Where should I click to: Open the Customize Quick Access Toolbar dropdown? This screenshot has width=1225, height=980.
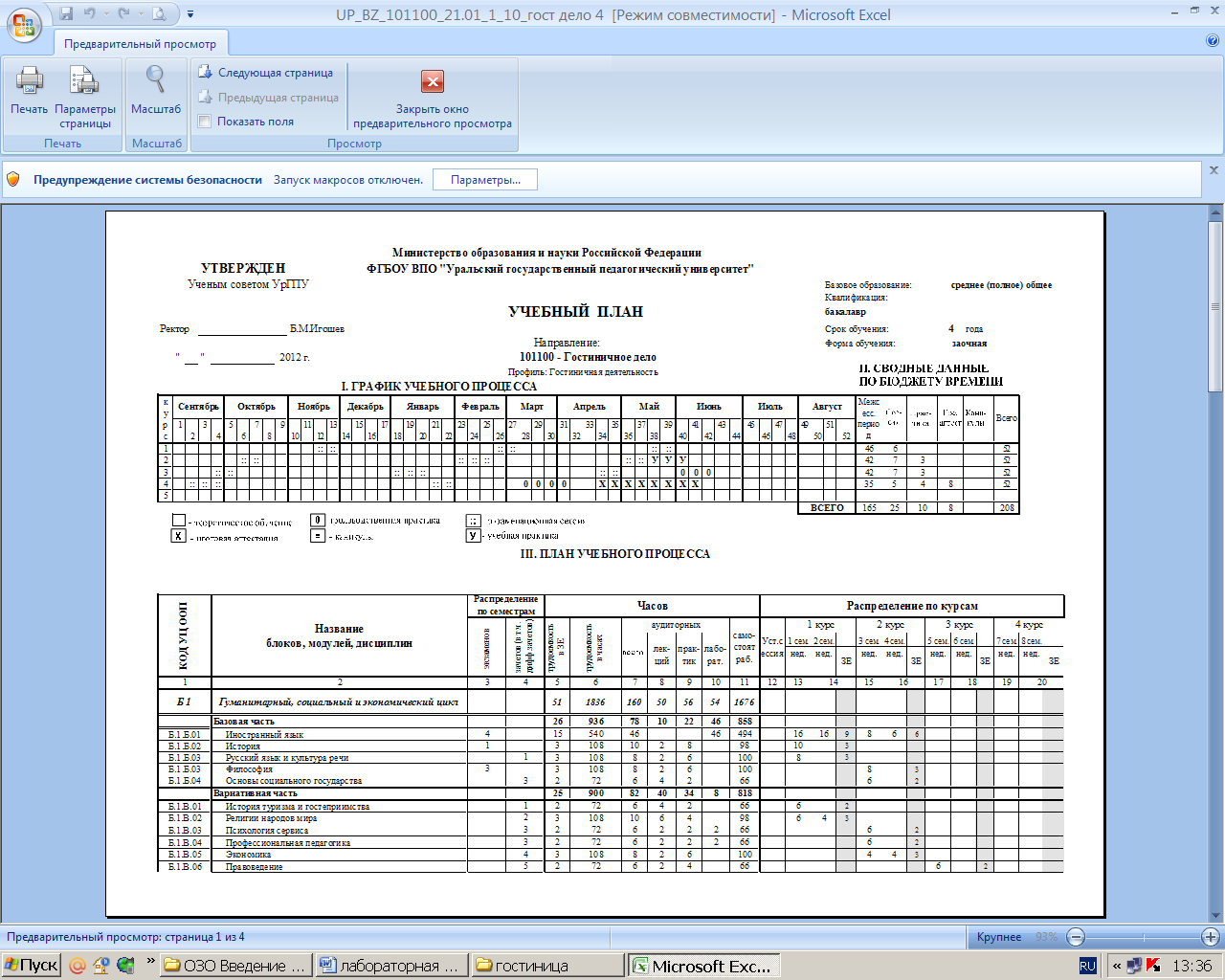[190, 14]
